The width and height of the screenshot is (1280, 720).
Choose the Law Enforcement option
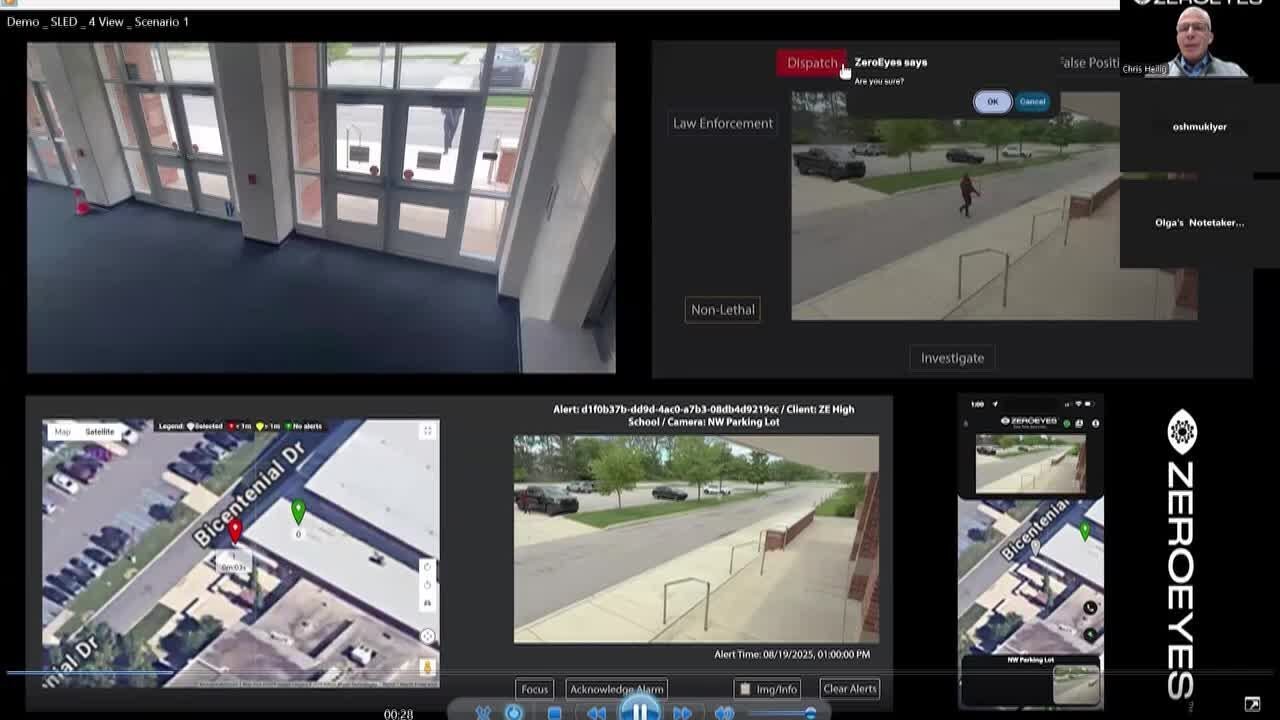722,123
